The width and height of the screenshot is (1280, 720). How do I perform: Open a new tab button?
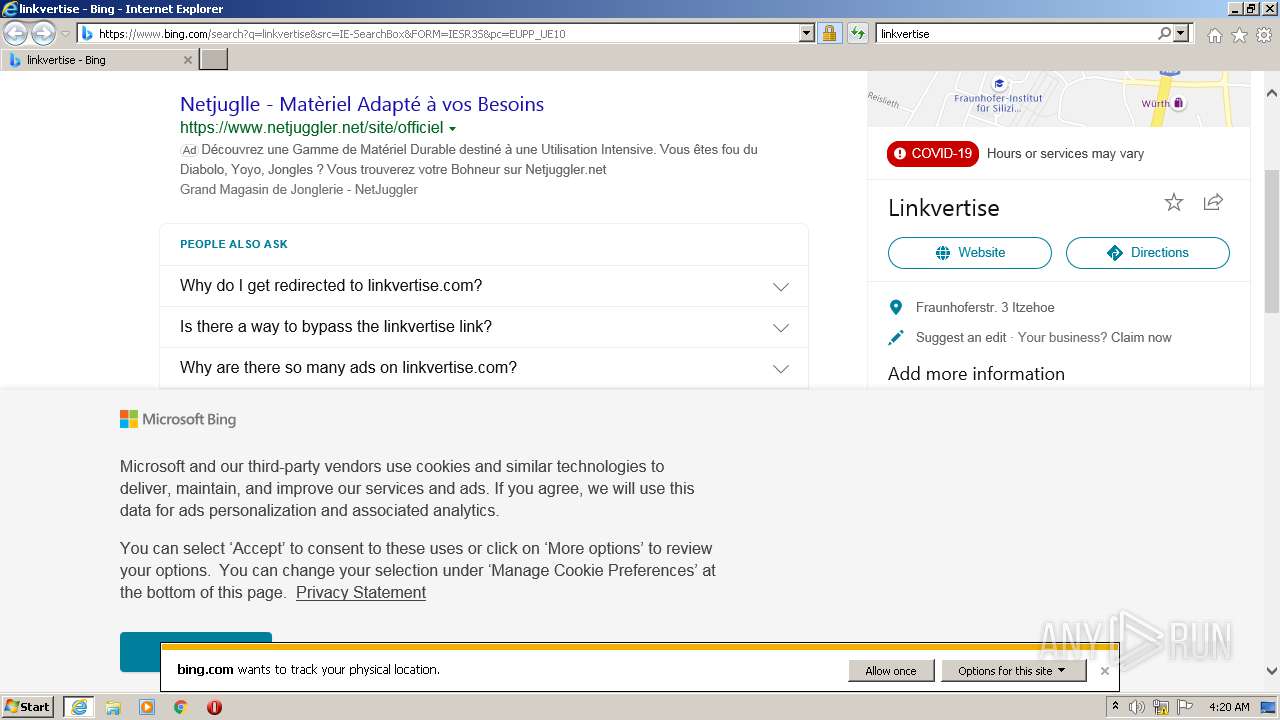pos(214,60)
